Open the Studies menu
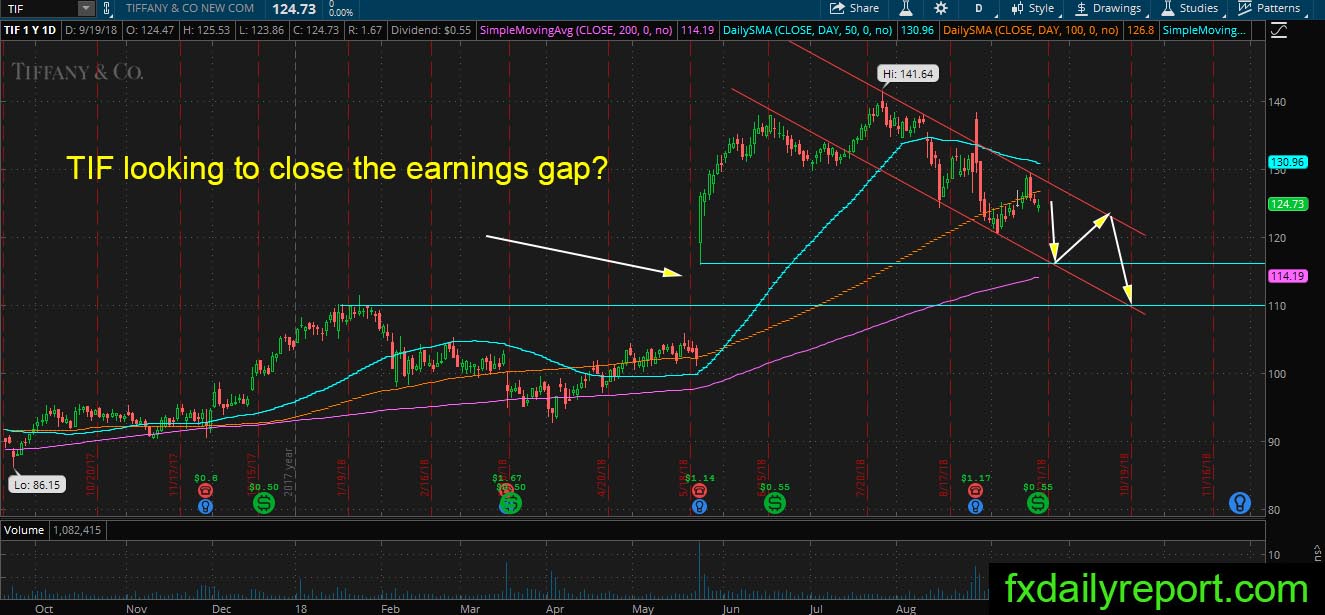 pos(1190,8)
